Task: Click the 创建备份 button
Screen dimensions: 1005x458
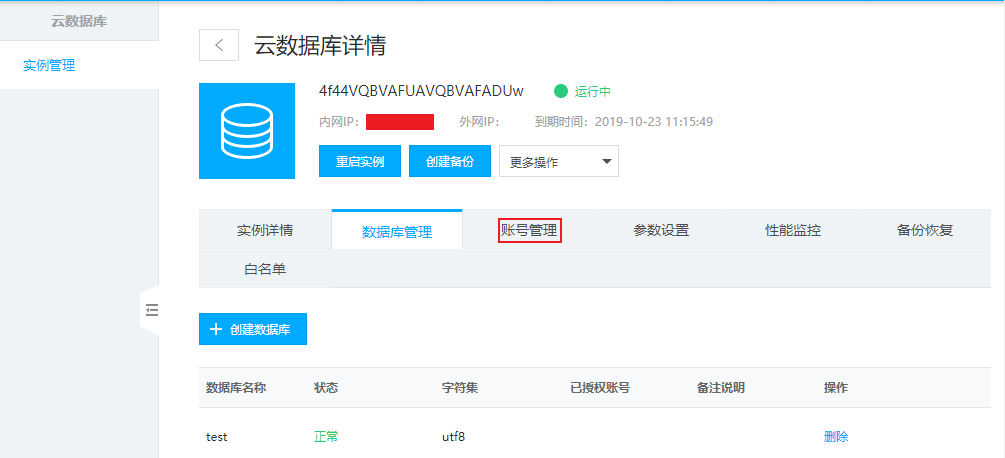Action: [x=449, y=162]
